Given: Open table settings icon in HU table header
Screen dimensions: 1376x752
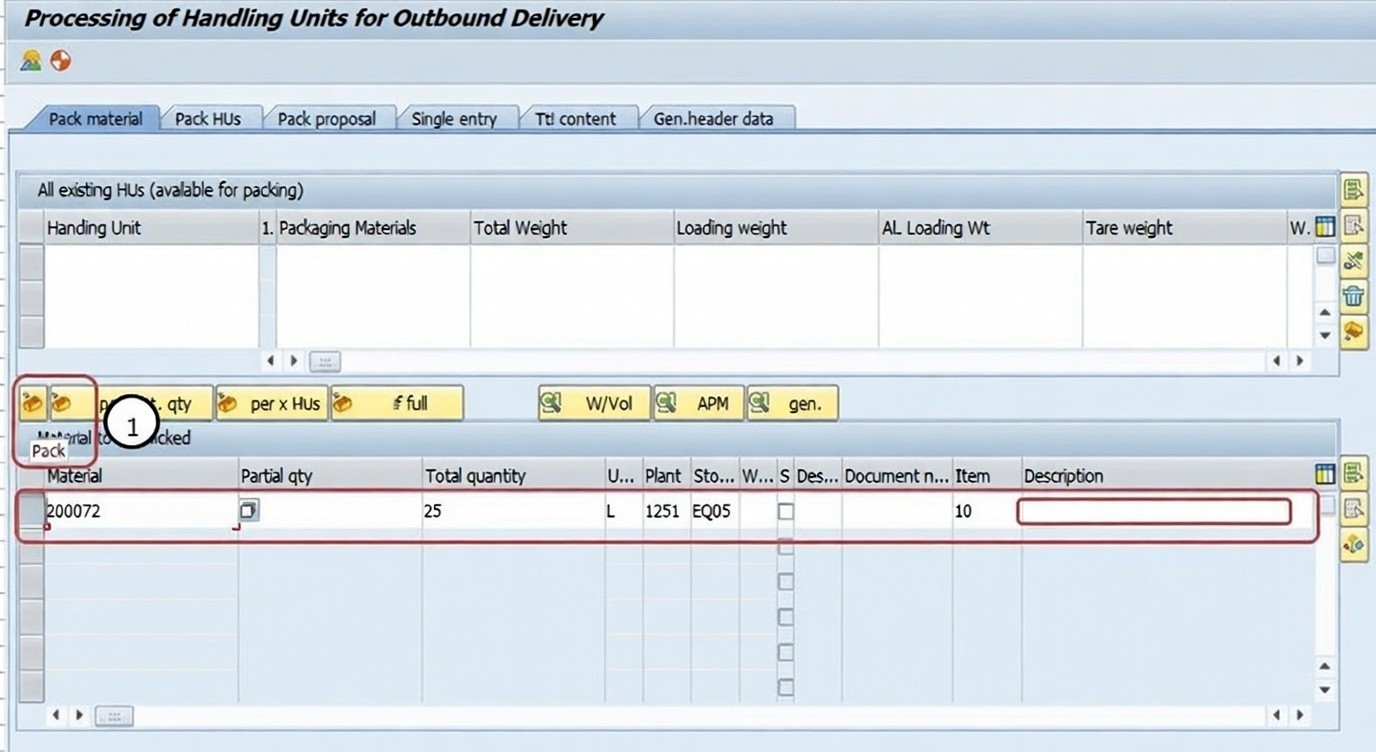Looking at the screenshot, I should coord(1326,228).
